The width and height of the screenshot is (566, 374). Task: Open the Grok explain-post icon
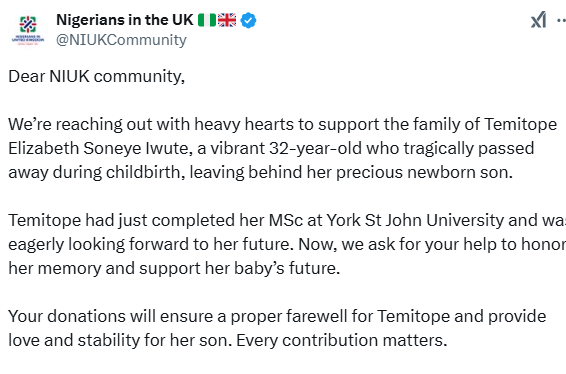click(538, 19)
